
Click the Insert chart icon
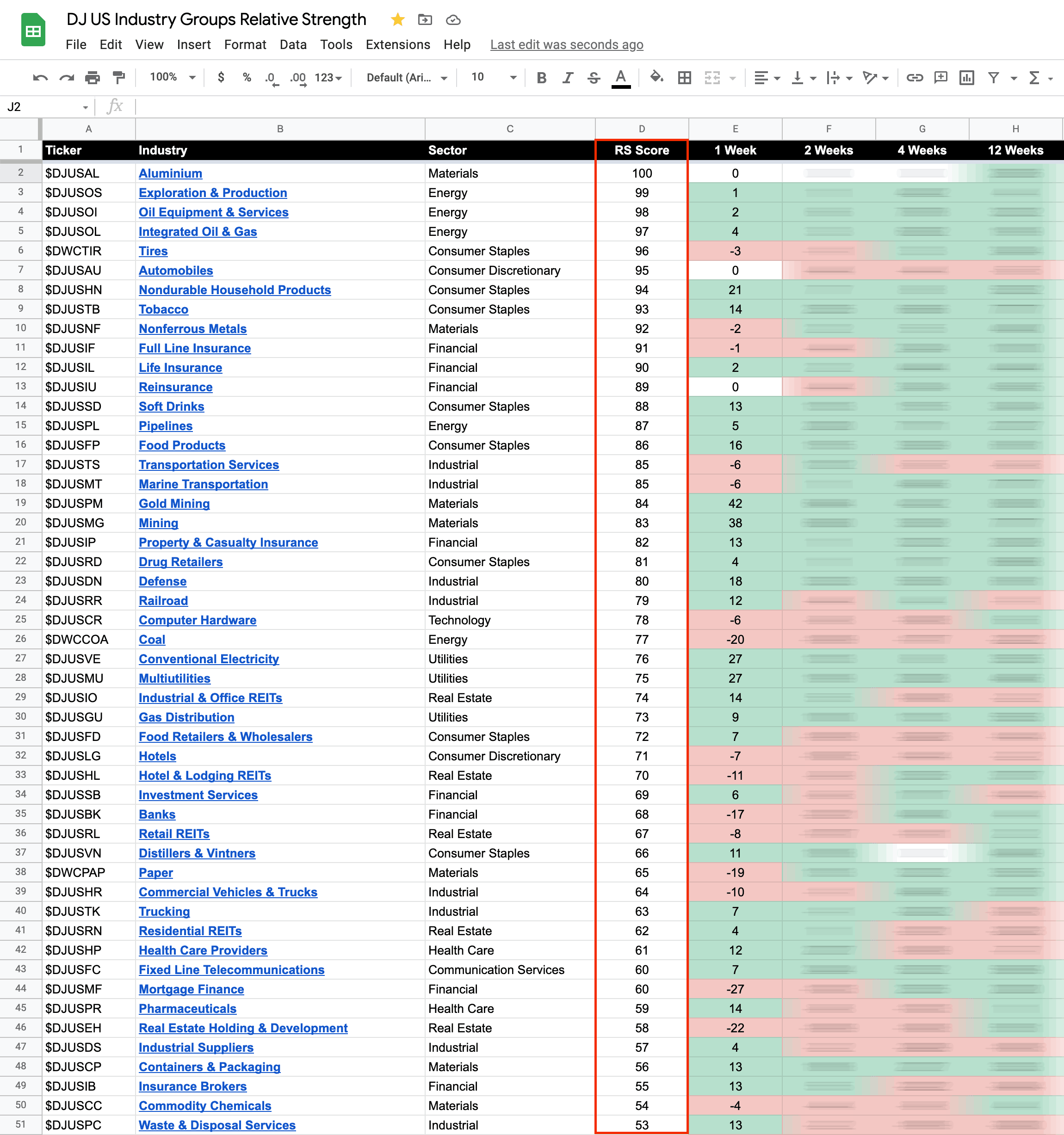967,78
